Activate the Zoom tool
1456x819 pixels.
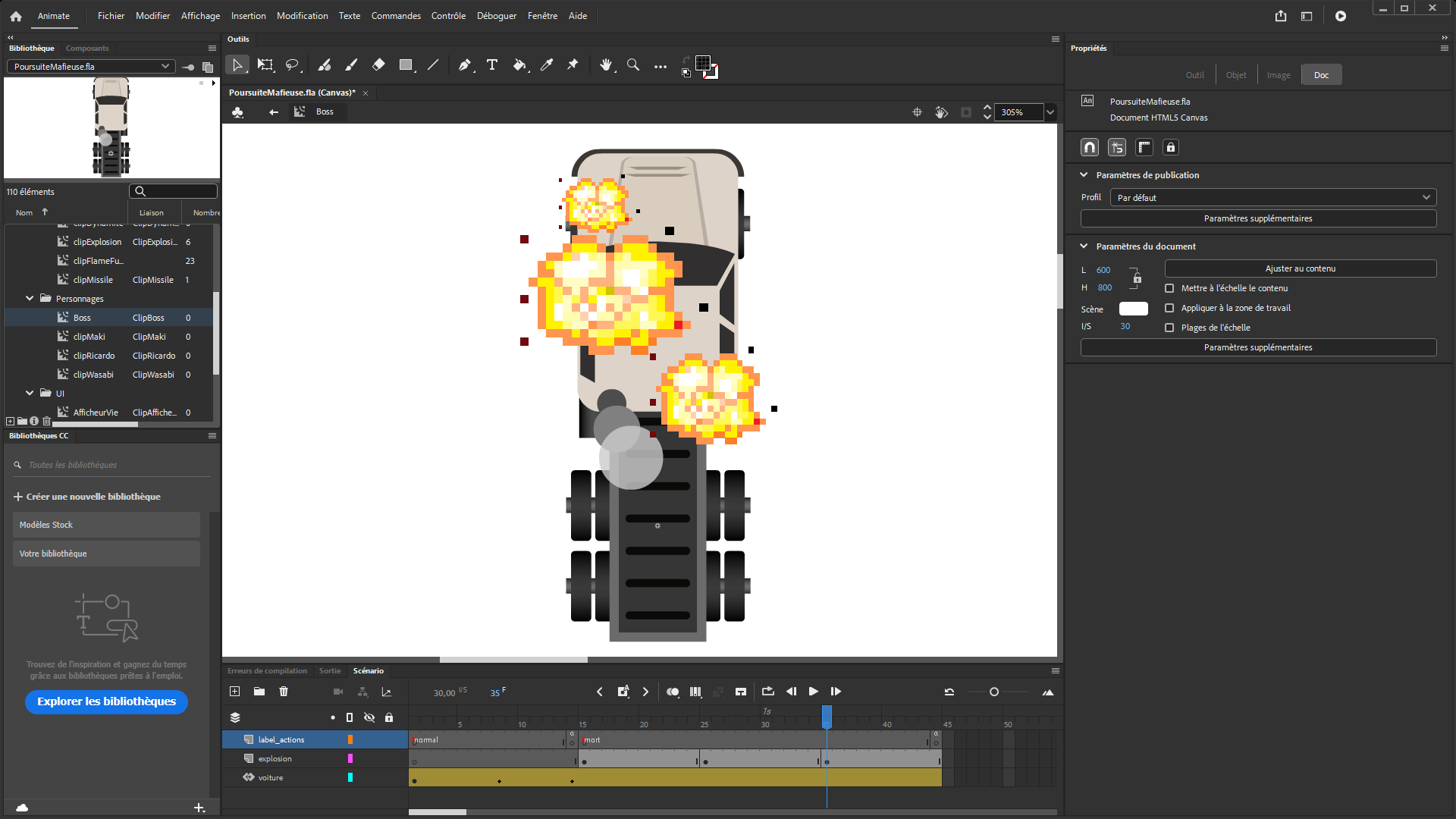(x=633, y=65)
